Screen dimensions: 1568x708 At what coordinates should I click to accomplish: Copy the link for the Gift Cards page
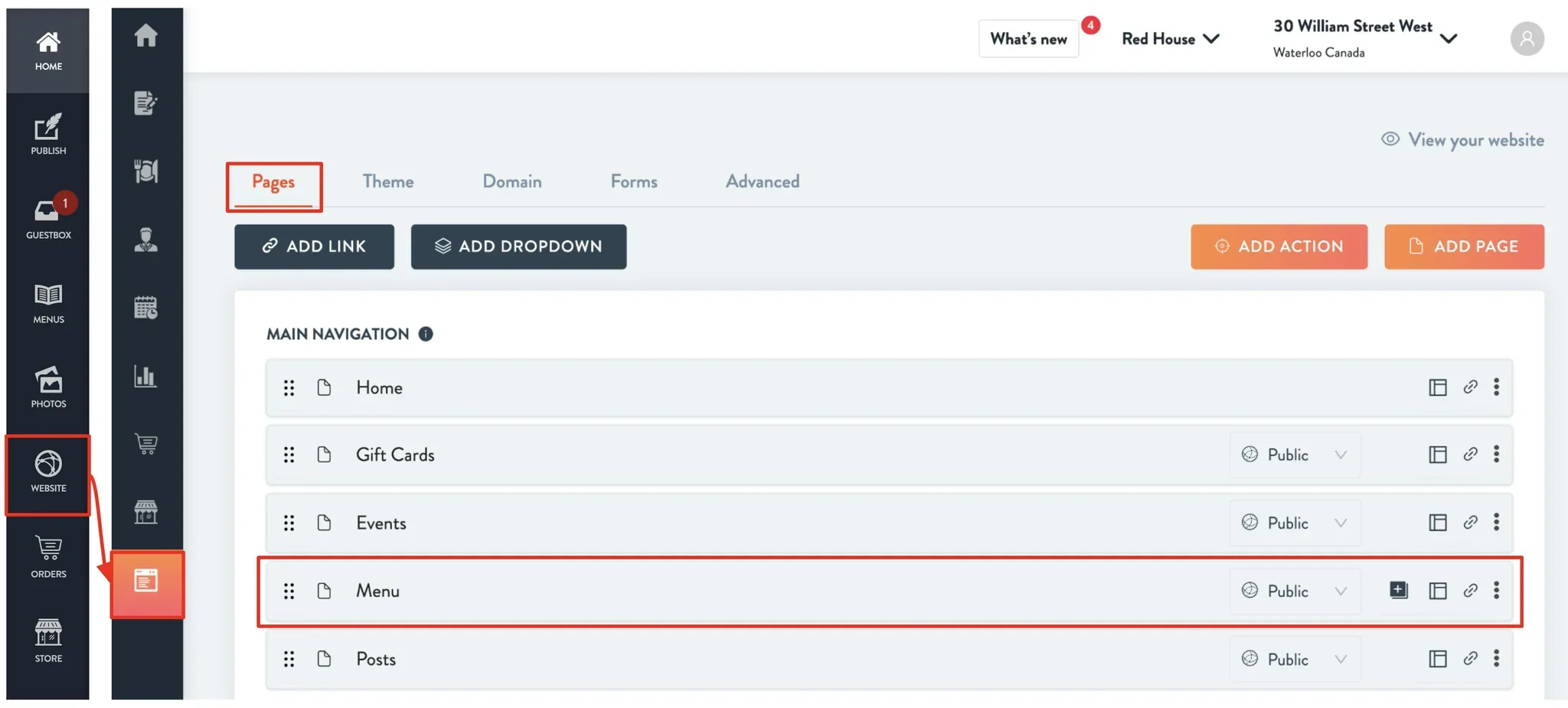(x=1471, y=454)
